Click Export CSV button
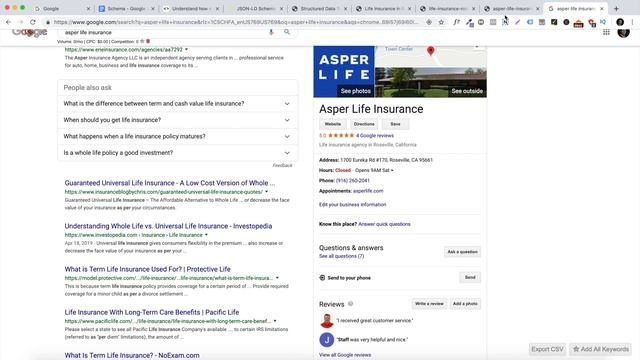The height and width of the screenshot is (360, 640). coord(547,349)
